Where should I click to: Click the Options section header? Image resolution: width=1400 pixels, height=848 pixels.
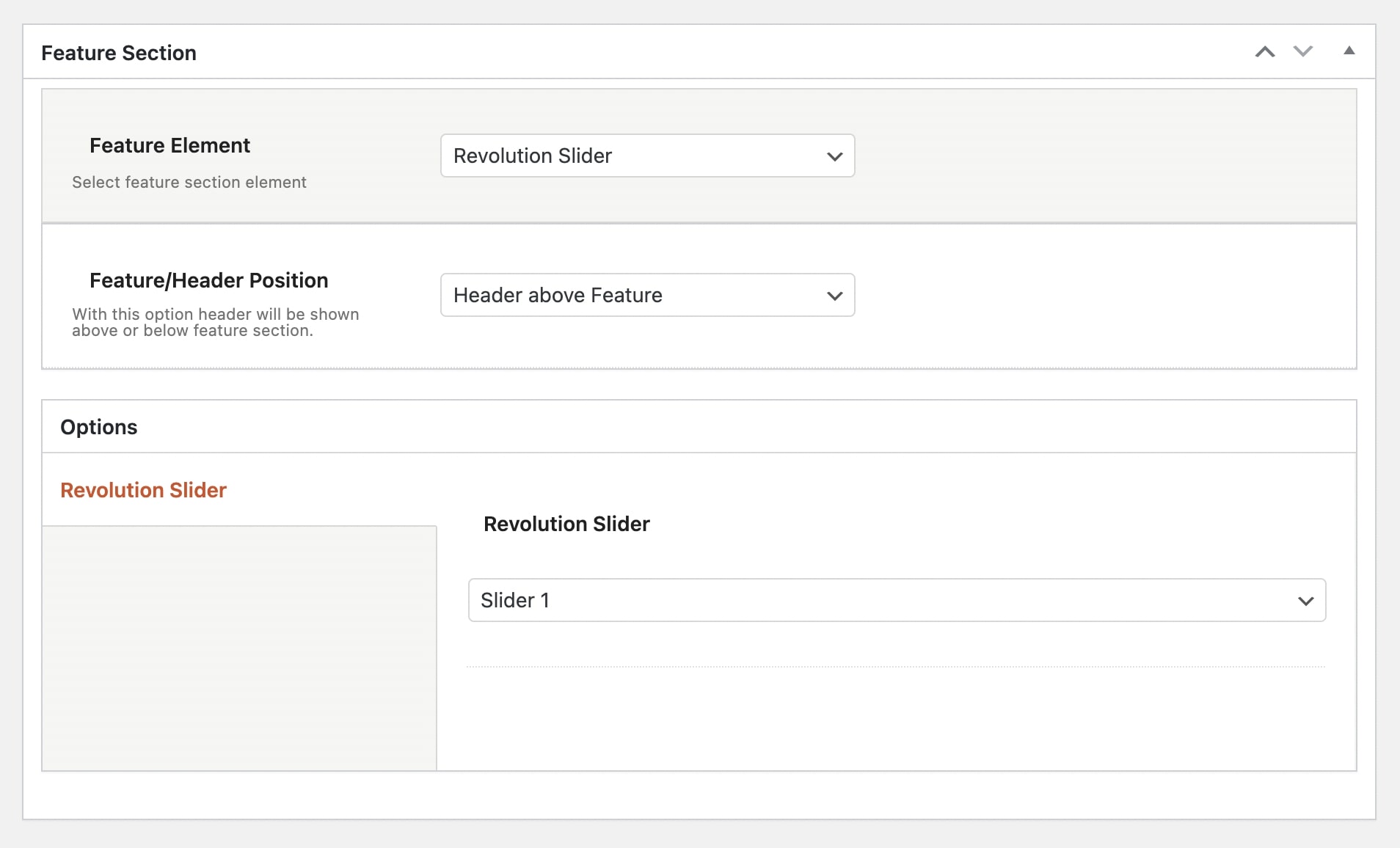tap(99, 427)
